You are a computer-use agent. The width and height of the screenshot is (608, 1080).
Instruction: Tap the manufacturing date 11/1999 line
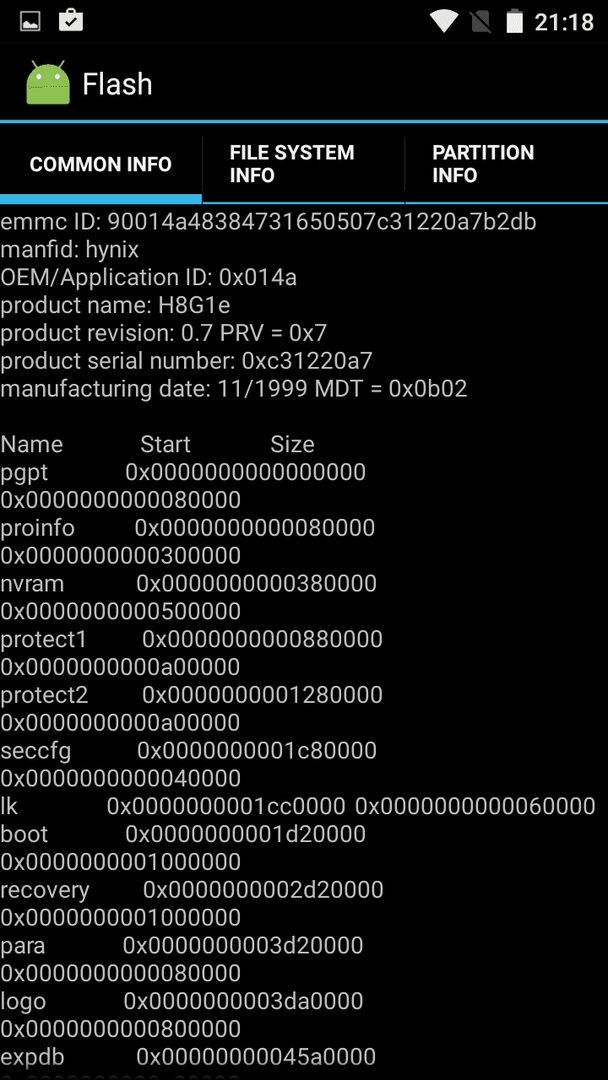(234, 389)
